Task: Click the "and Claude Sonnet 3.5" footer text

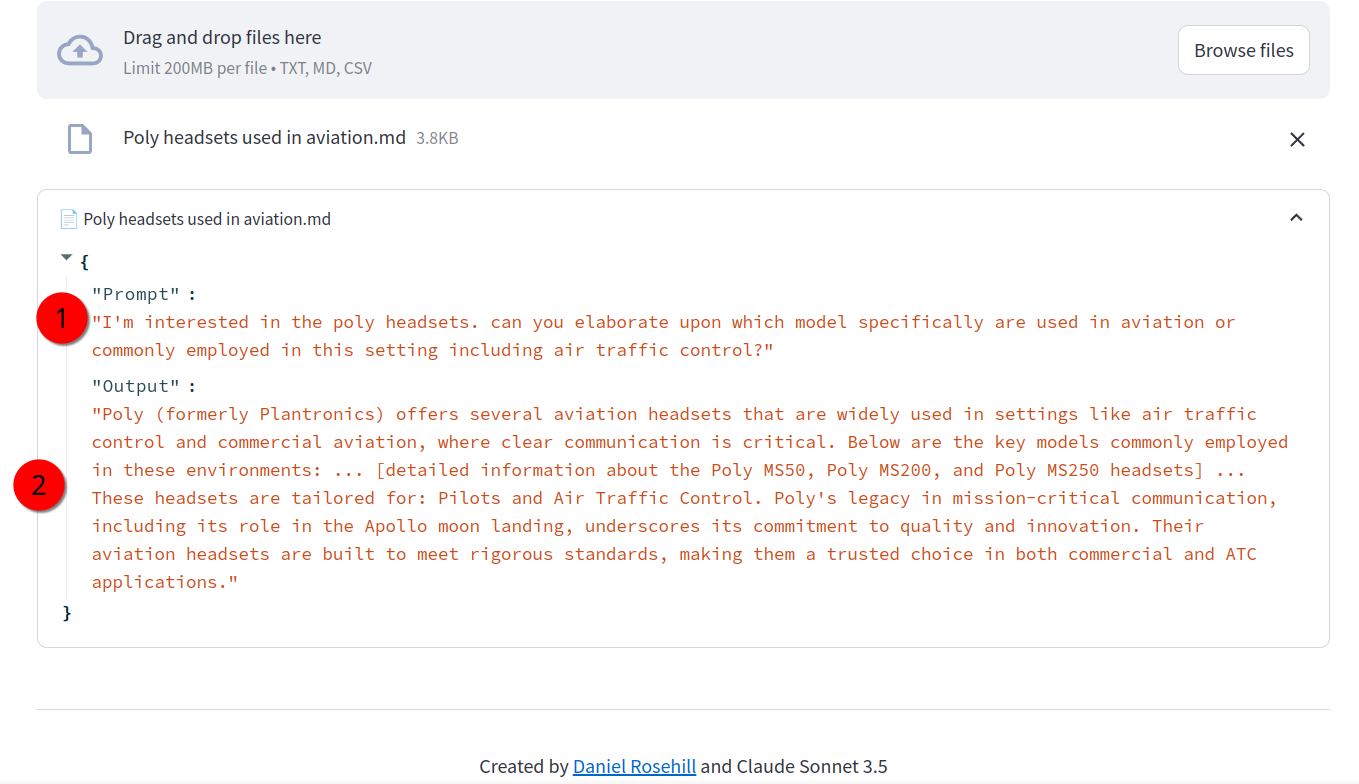Action: point(793,767)
